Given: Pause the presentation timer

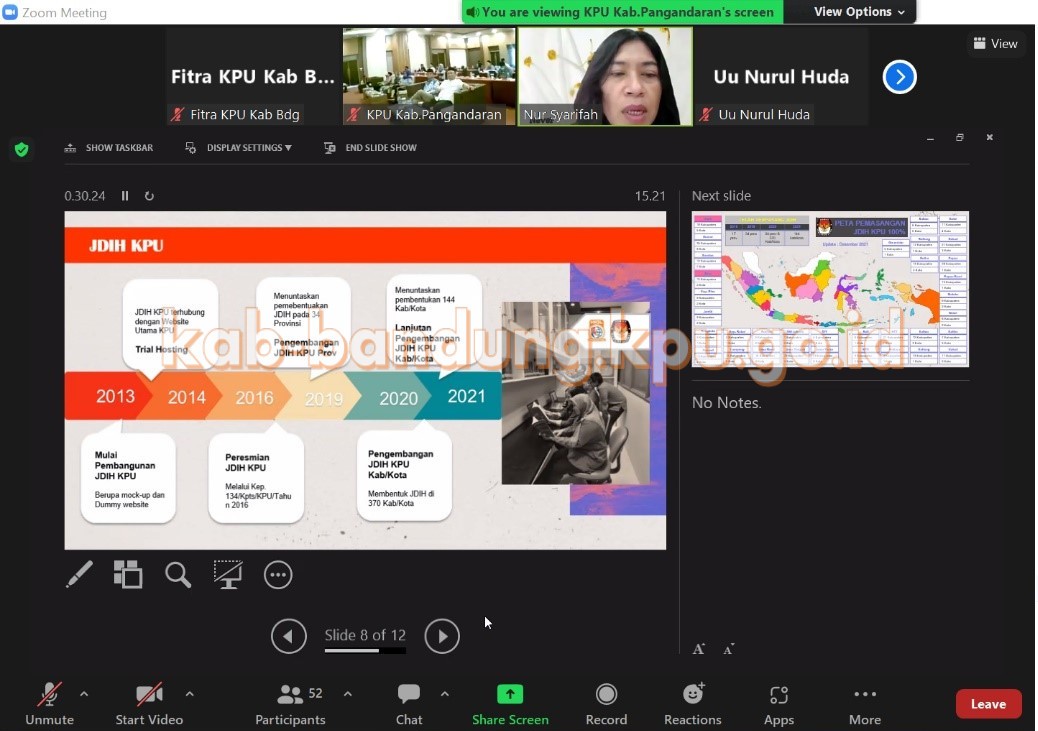Looking at the screenshot, I should pyautogui.click(x=125, y=196).
